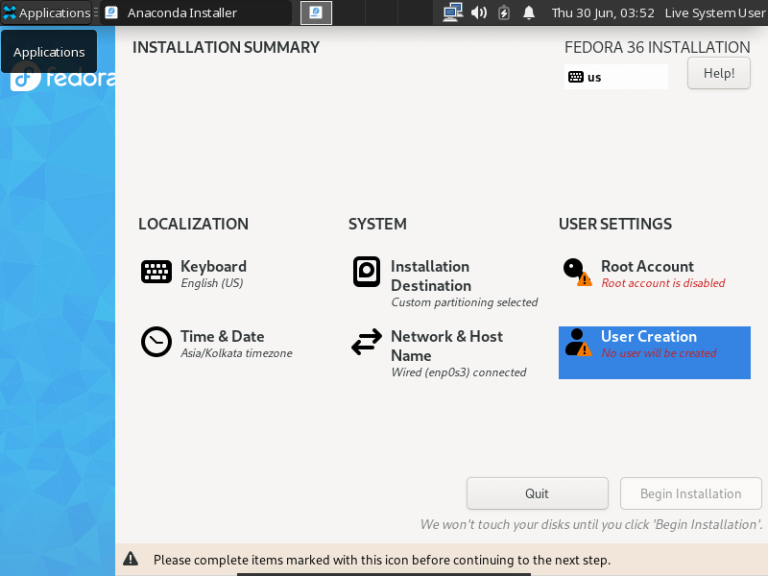Click the power manager battery tray icon
The image size is (768, 576).
[504, 12]
